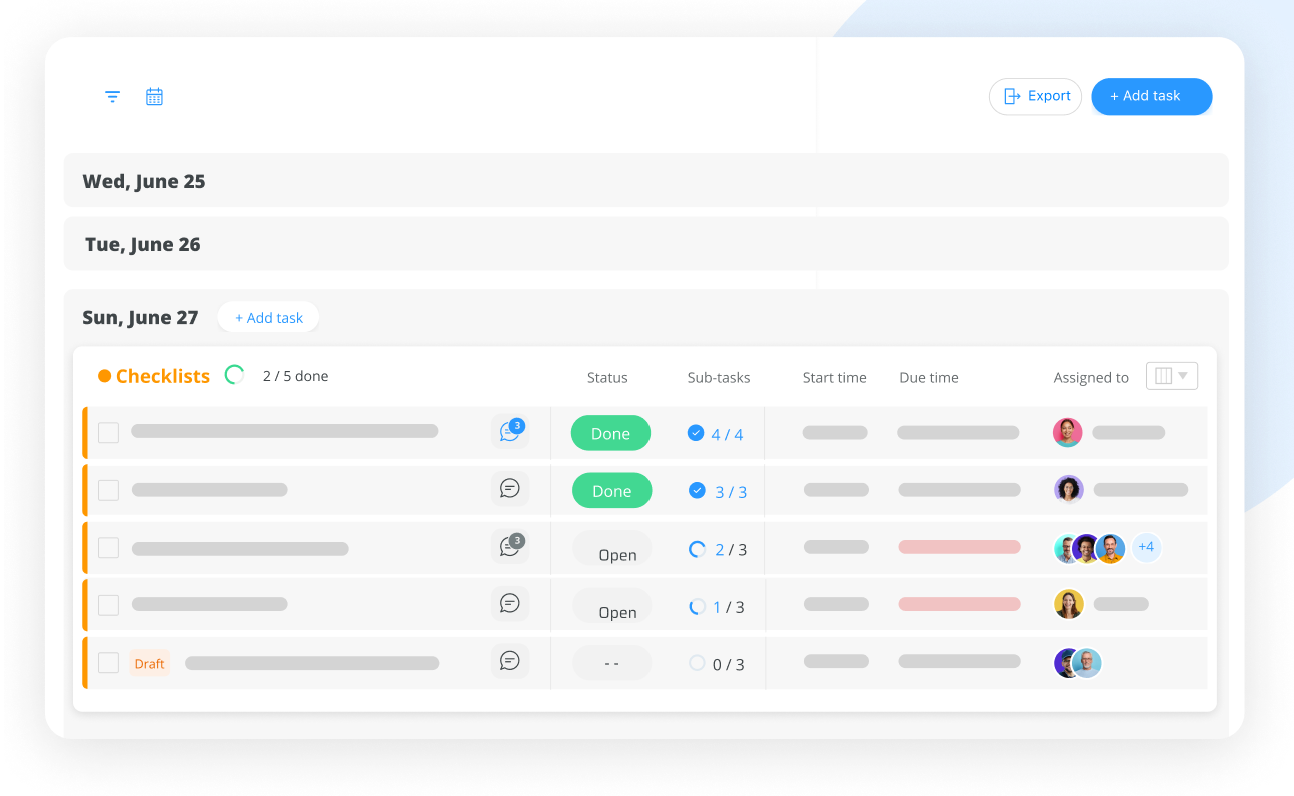This screenshot has height=796, width=1294.
Task: Open comments on the 4 / 4 sub-tasks row
Action: (511, 432)
